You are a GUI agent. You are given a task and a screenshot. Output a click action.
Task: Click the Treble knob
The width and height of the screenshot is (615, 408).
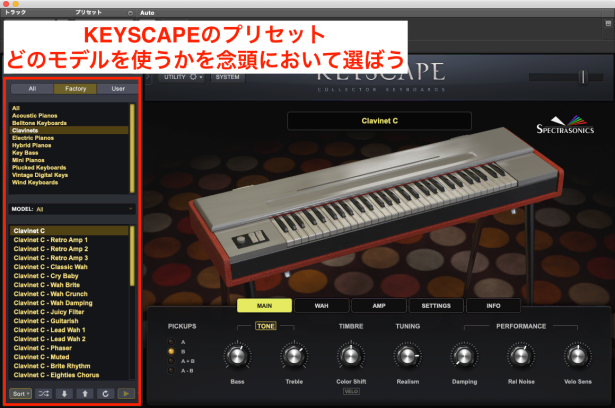pos(294,356)
